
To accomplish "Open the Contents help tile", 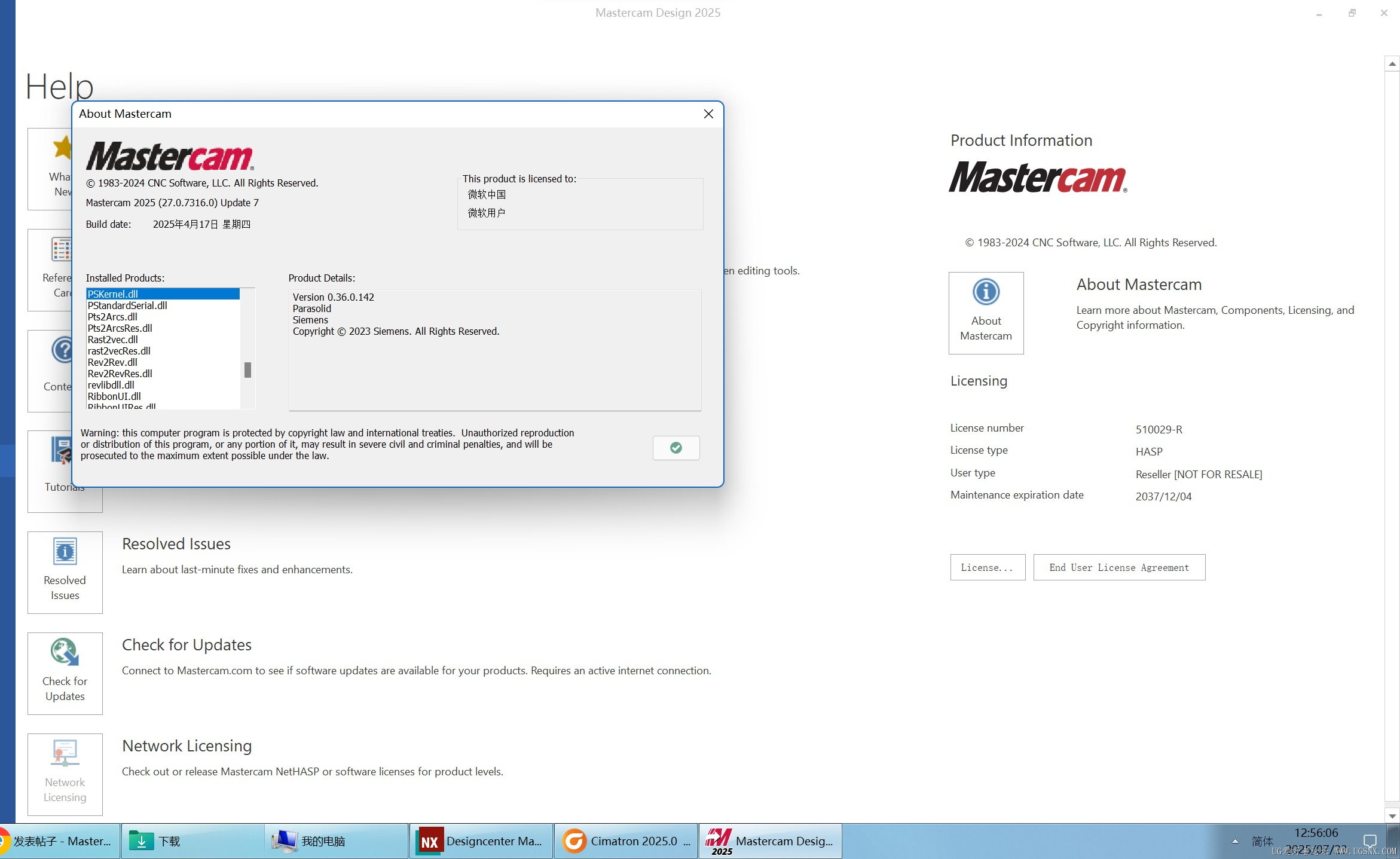I will (49, 371).
